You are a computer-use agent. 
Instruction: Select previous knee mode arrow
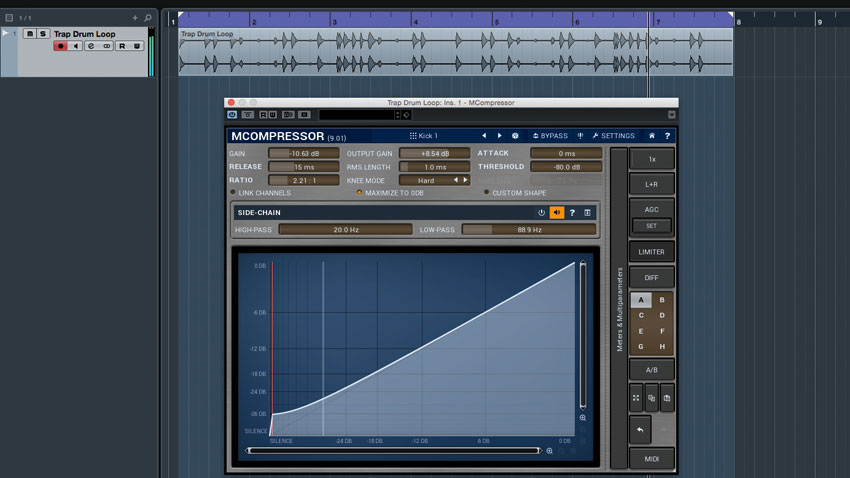click(x=456, y=180)
